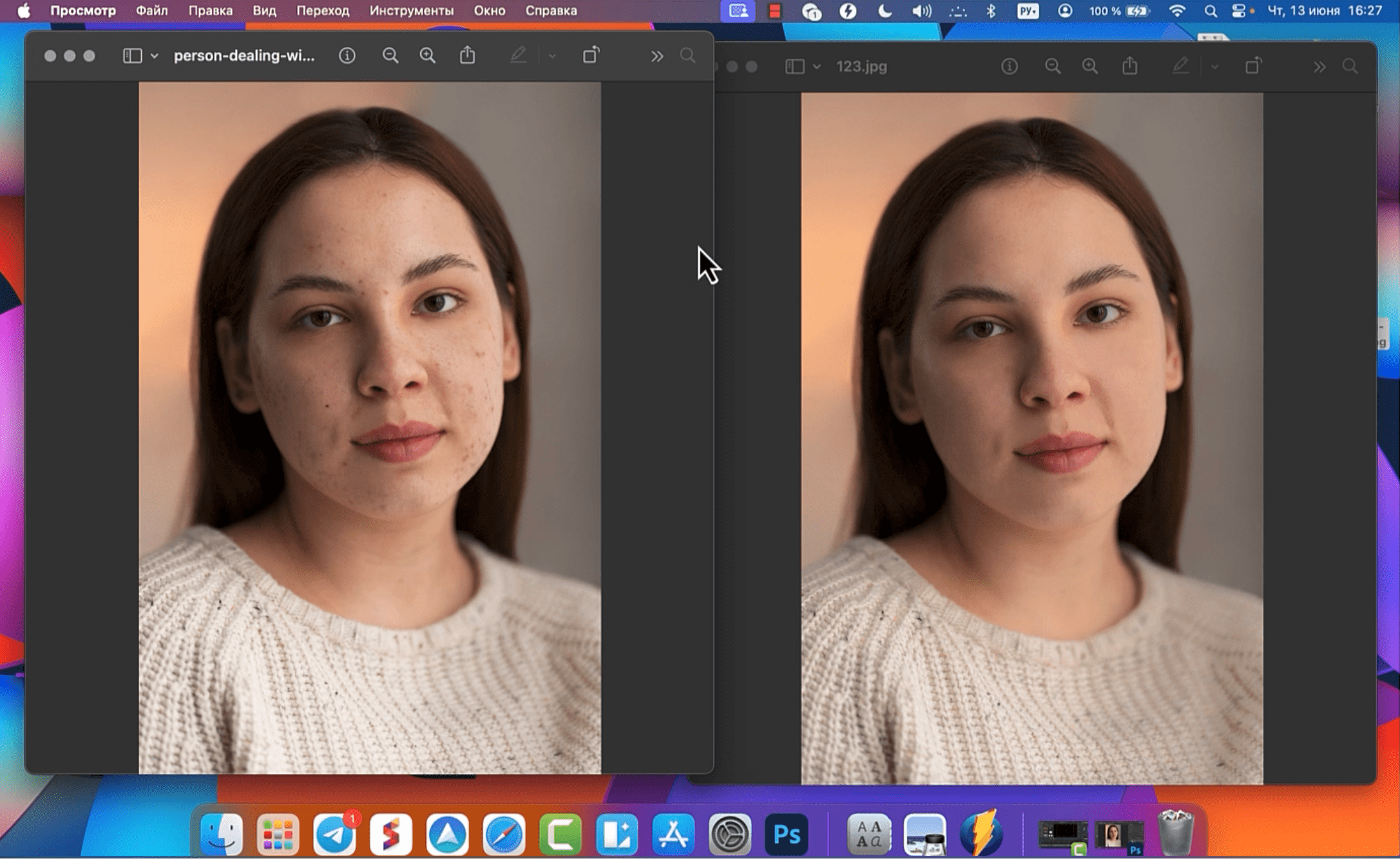Open Telegram from the Dock

click(335, 834)
